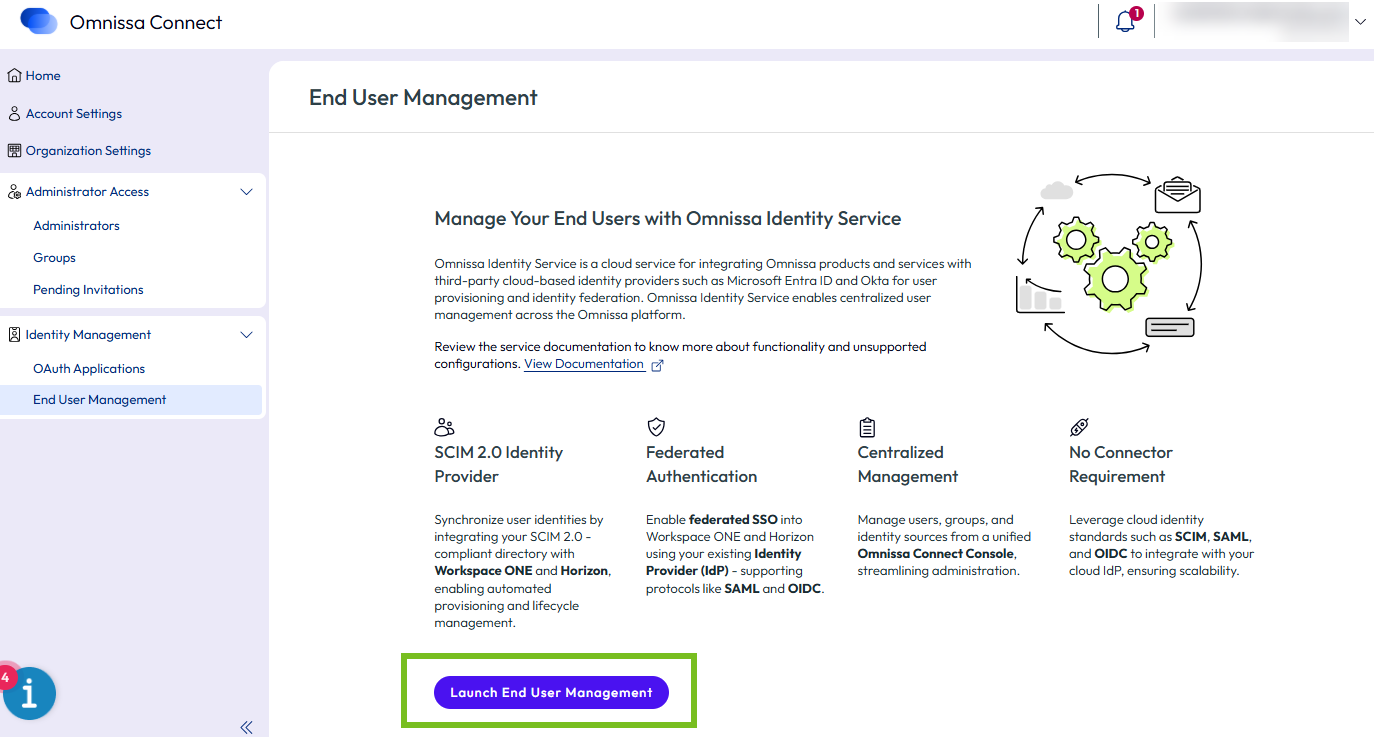1374x737 pixels.
Task: Click the Omnissa Connect title text
Action: pos(146,22)
